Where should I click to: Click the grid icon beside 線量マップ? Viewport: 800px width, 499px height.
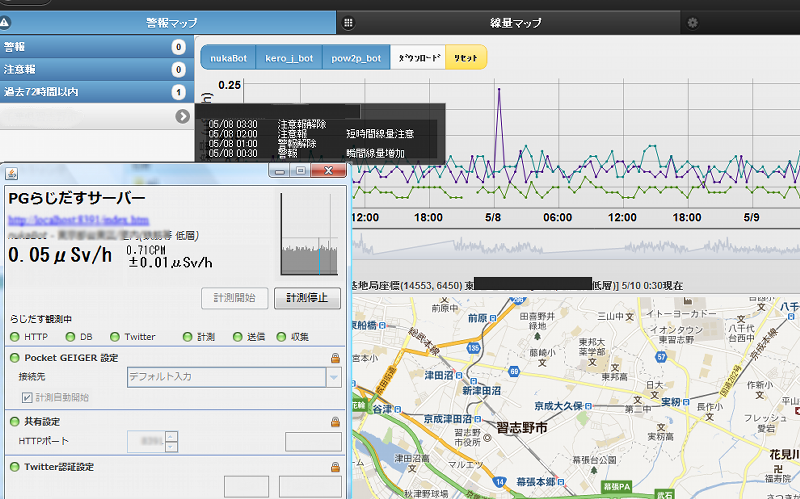tap(347, 21)
